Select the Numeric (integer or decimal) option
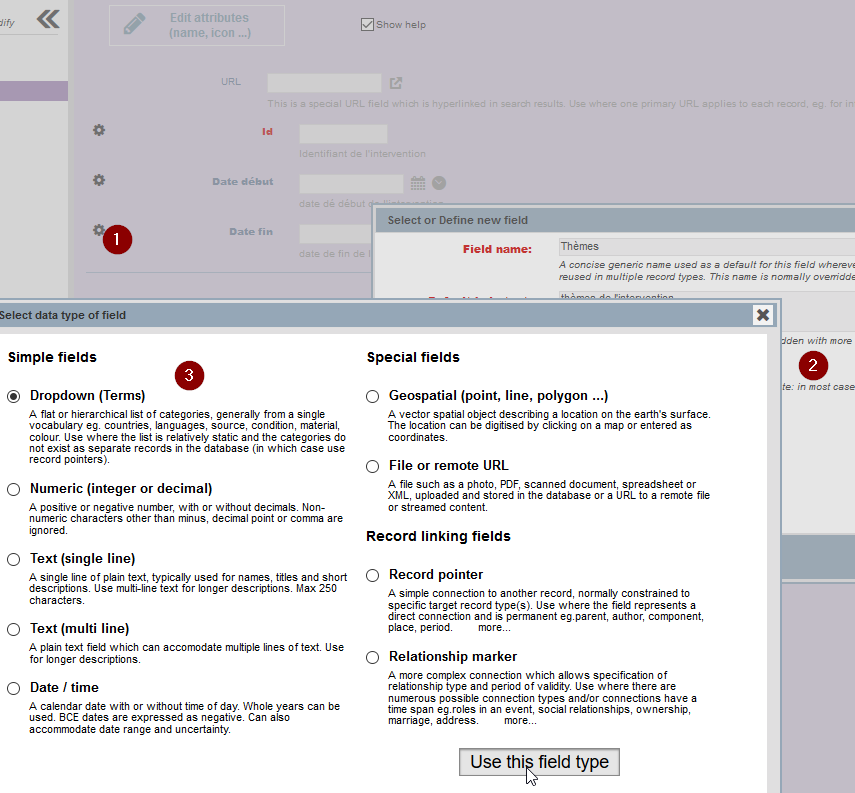 pyautogui.click(x=14, y=489)
